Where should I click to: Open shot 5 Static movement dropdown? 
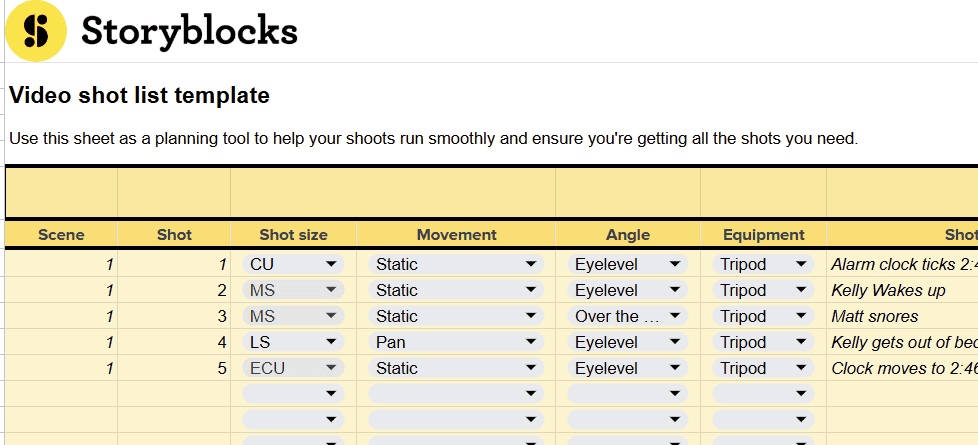pos(456,368)
